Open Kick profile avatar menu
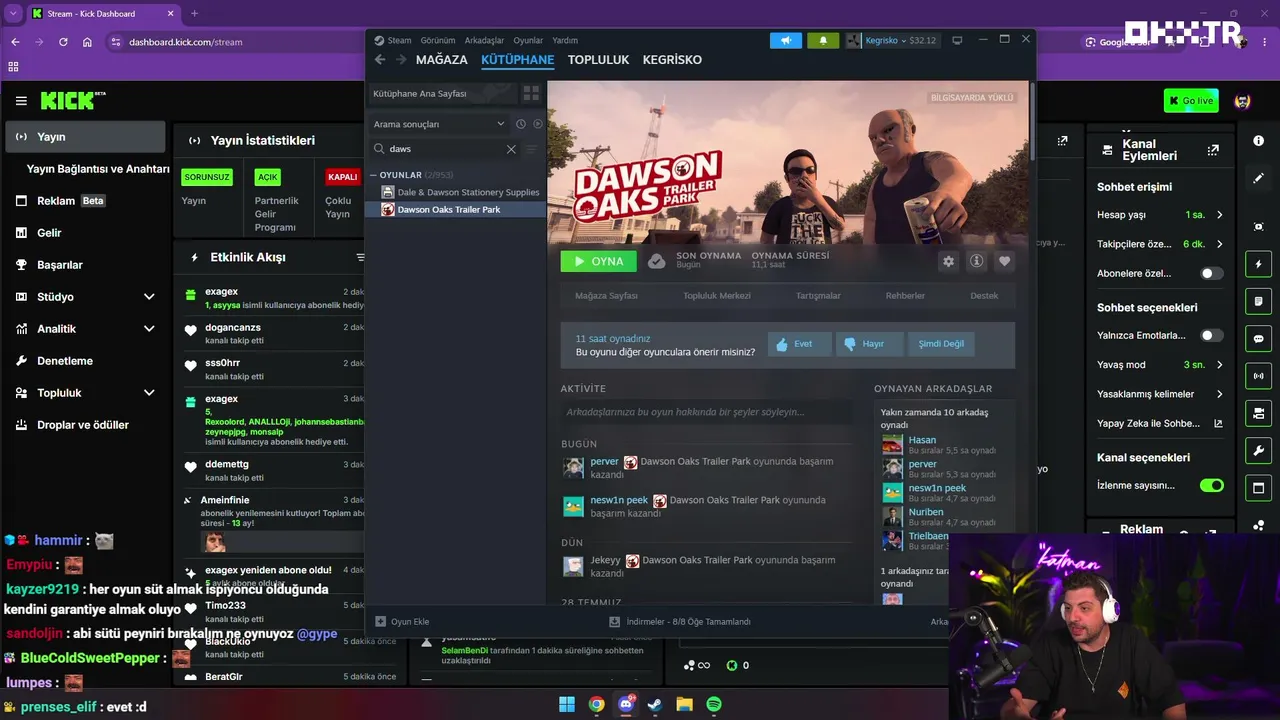 [1243, 101]
